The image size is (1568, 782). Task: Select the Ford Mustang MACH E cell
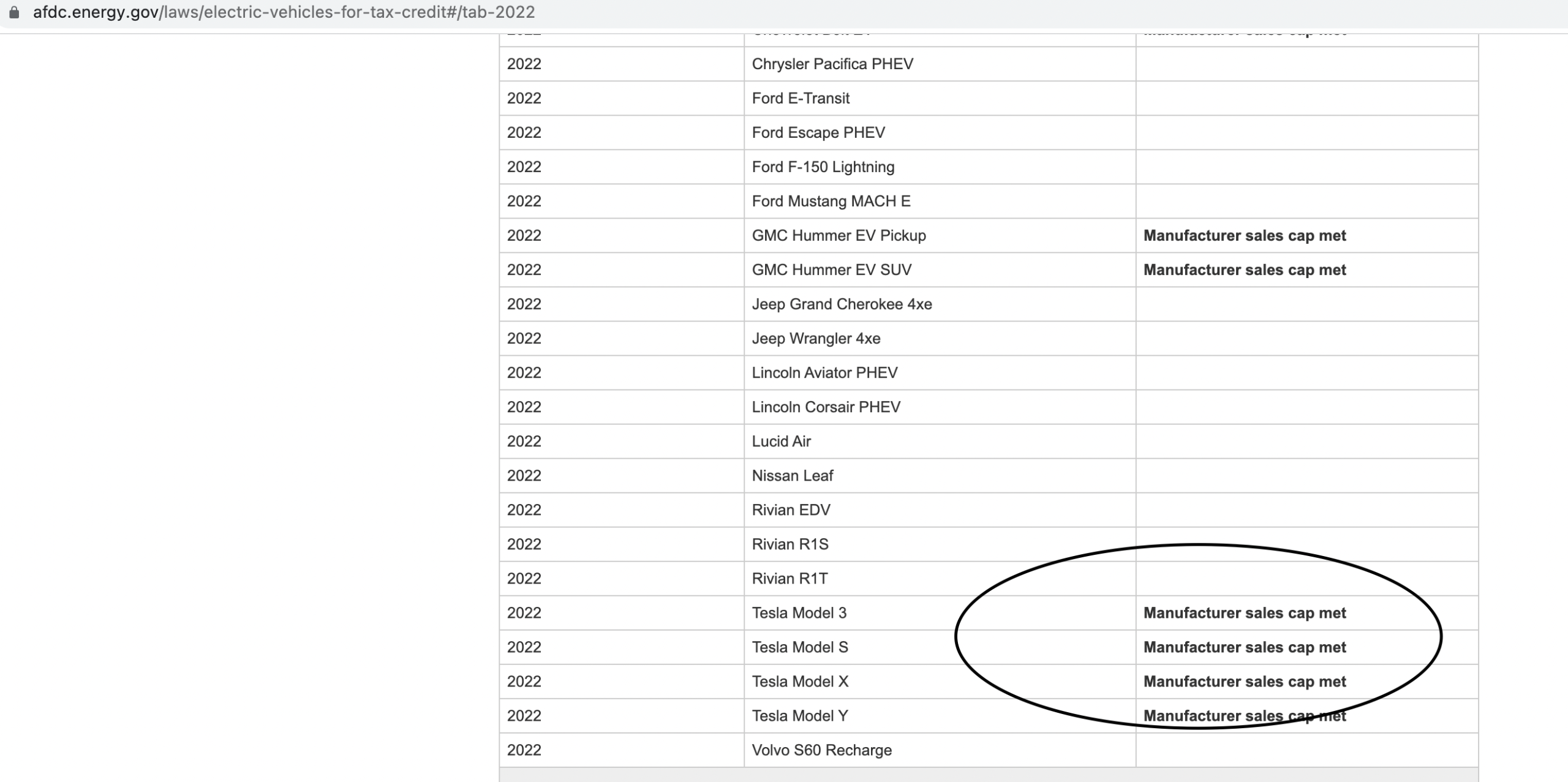click(x=940, y=201)
